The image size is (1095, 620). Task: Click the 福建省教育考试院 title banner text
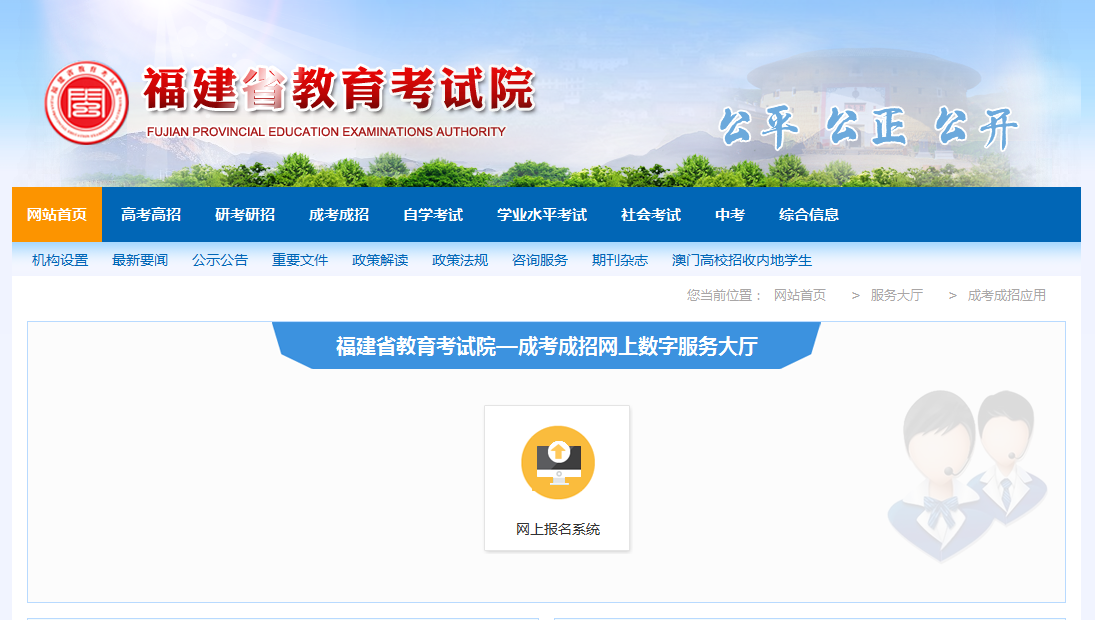339,89
